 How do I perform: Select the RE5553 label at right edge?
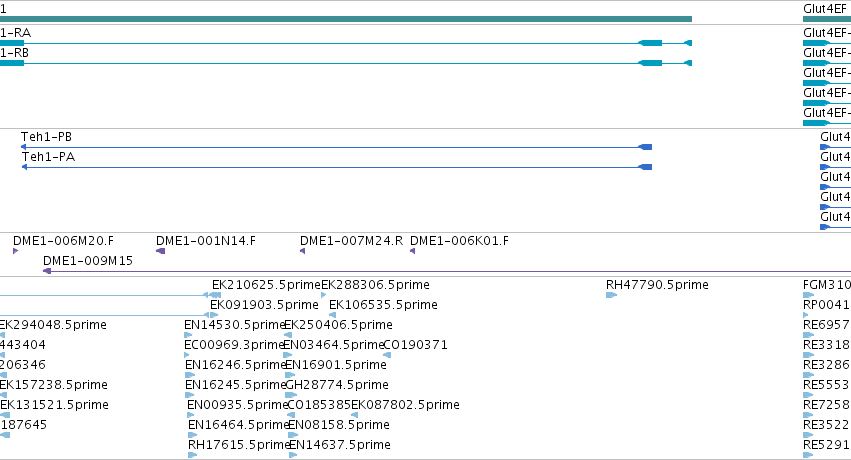pyautogui.click(x=827, y=385)
